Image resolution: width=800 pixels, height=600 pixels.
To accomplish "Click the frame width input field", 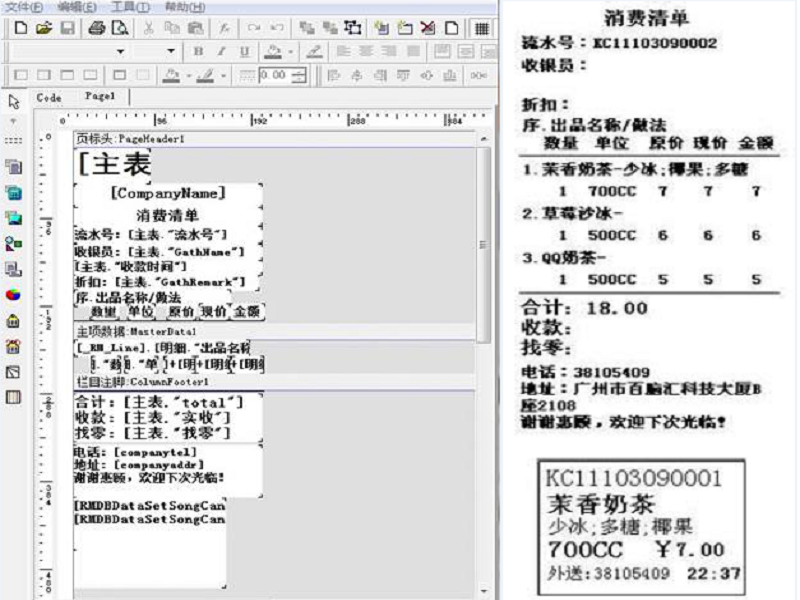I will click(x=270, y=75).
